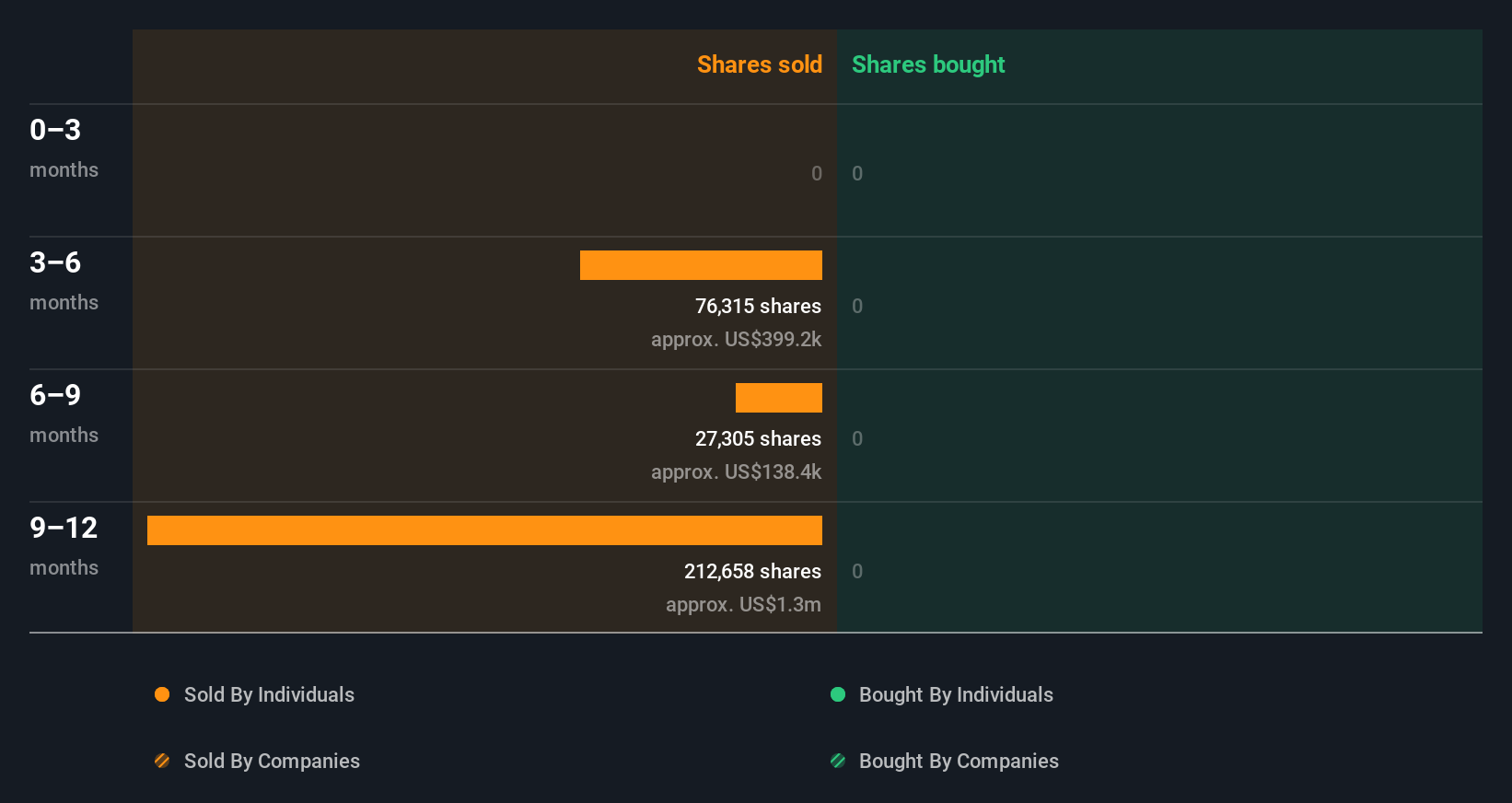Click the shares bought zero in 0–3 months row
1512x803 pixels.
point(857,174)
